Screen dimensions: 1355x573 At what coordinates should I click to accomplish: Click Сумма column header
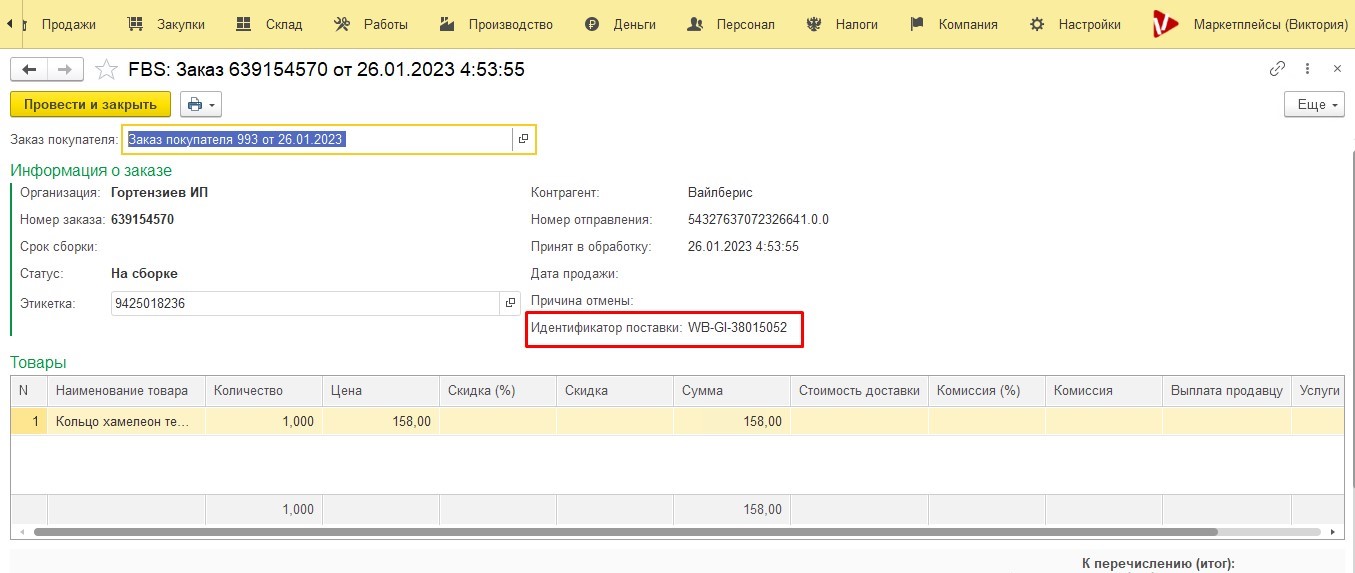(732, 391)
